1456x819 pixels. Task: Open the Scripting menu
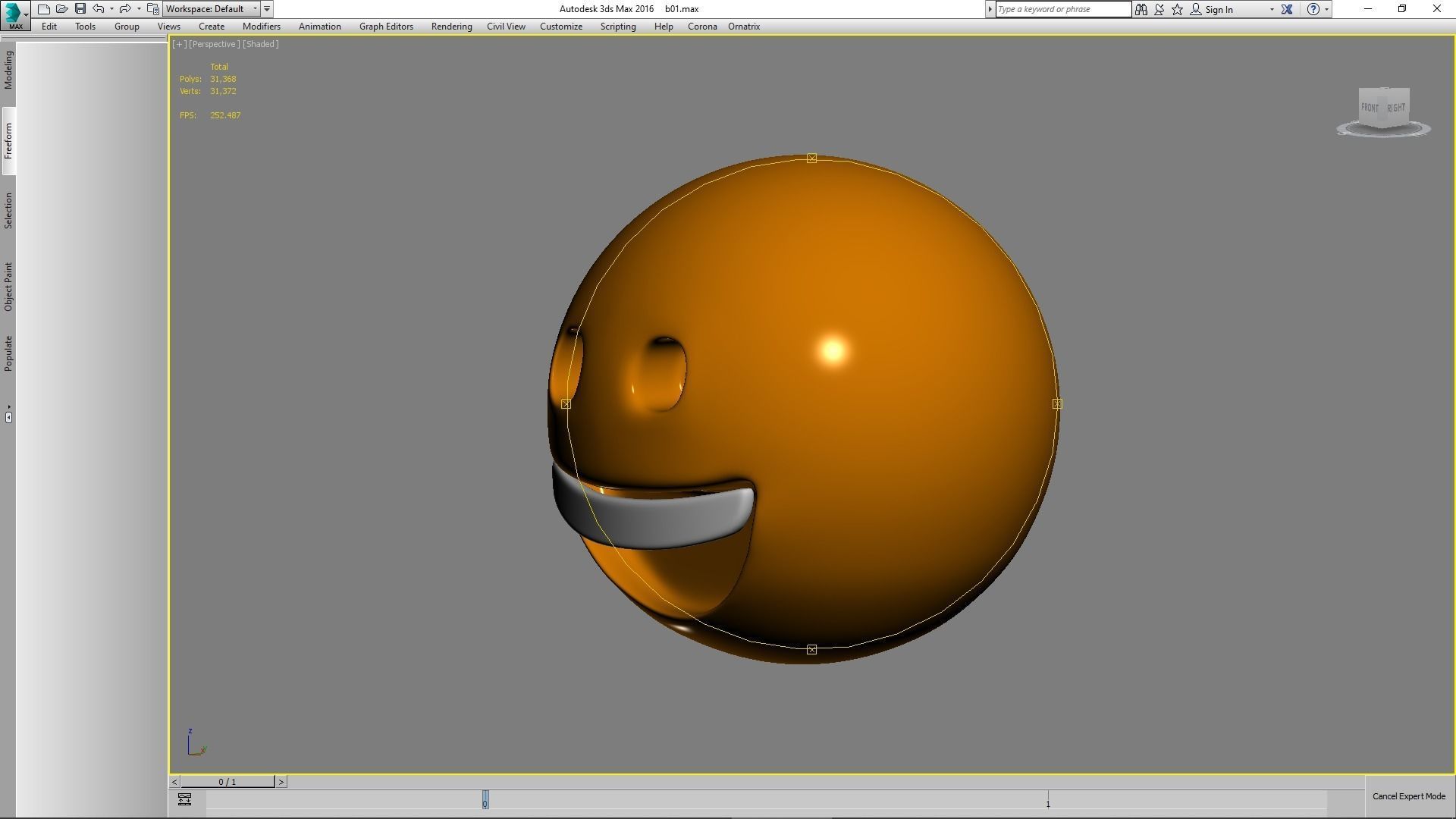pyautogui.click(x=618, y=27)
